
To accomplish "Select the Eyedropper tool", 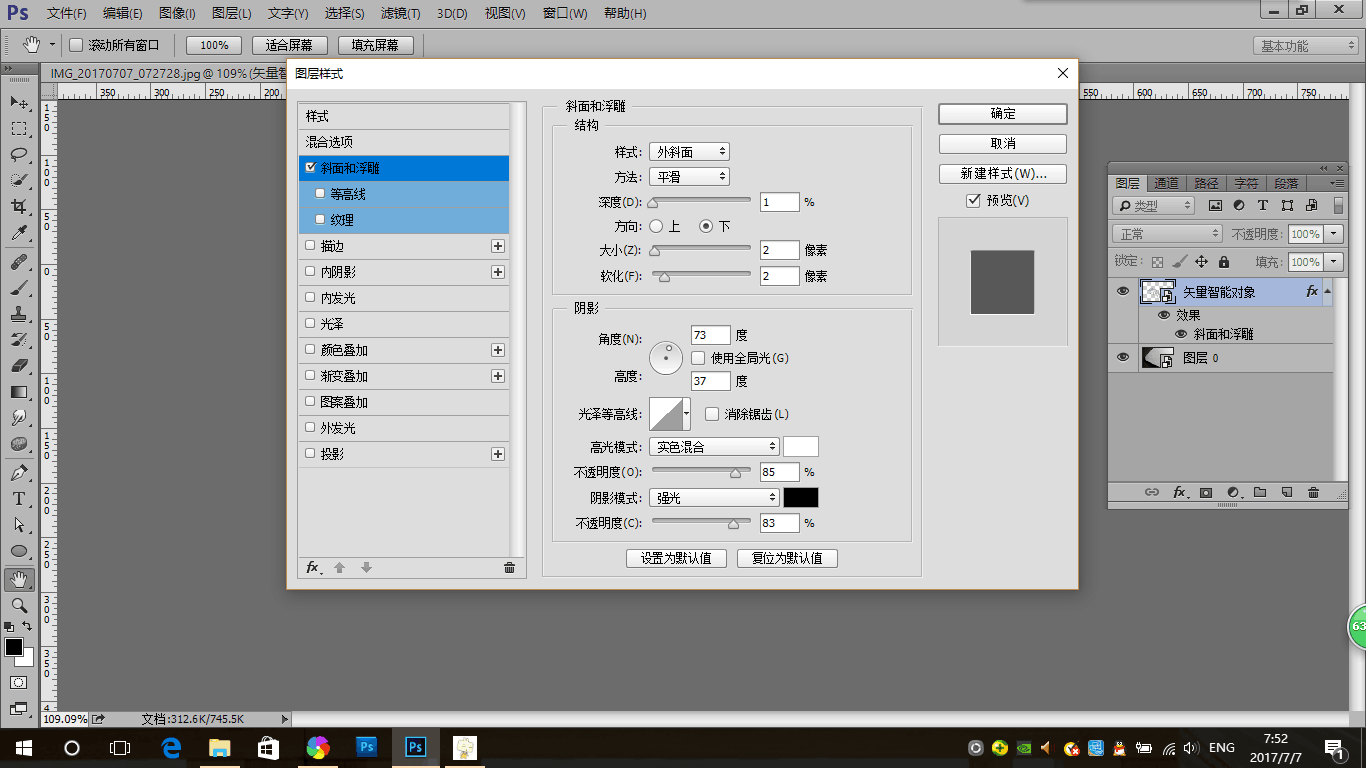I will coord(19,233).
